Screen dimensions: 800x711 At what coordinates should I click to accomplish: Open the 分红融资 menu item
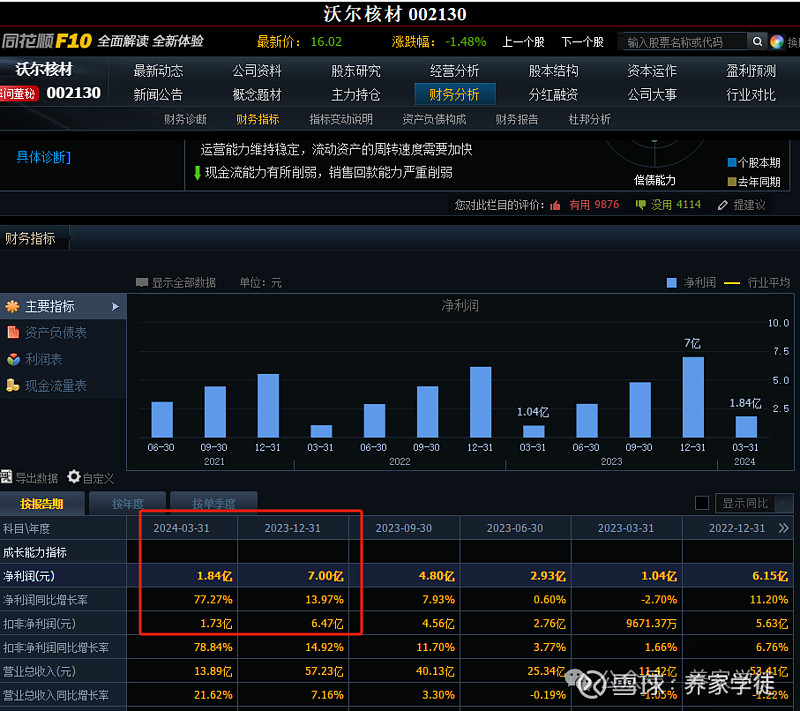[x=554, y=94]
